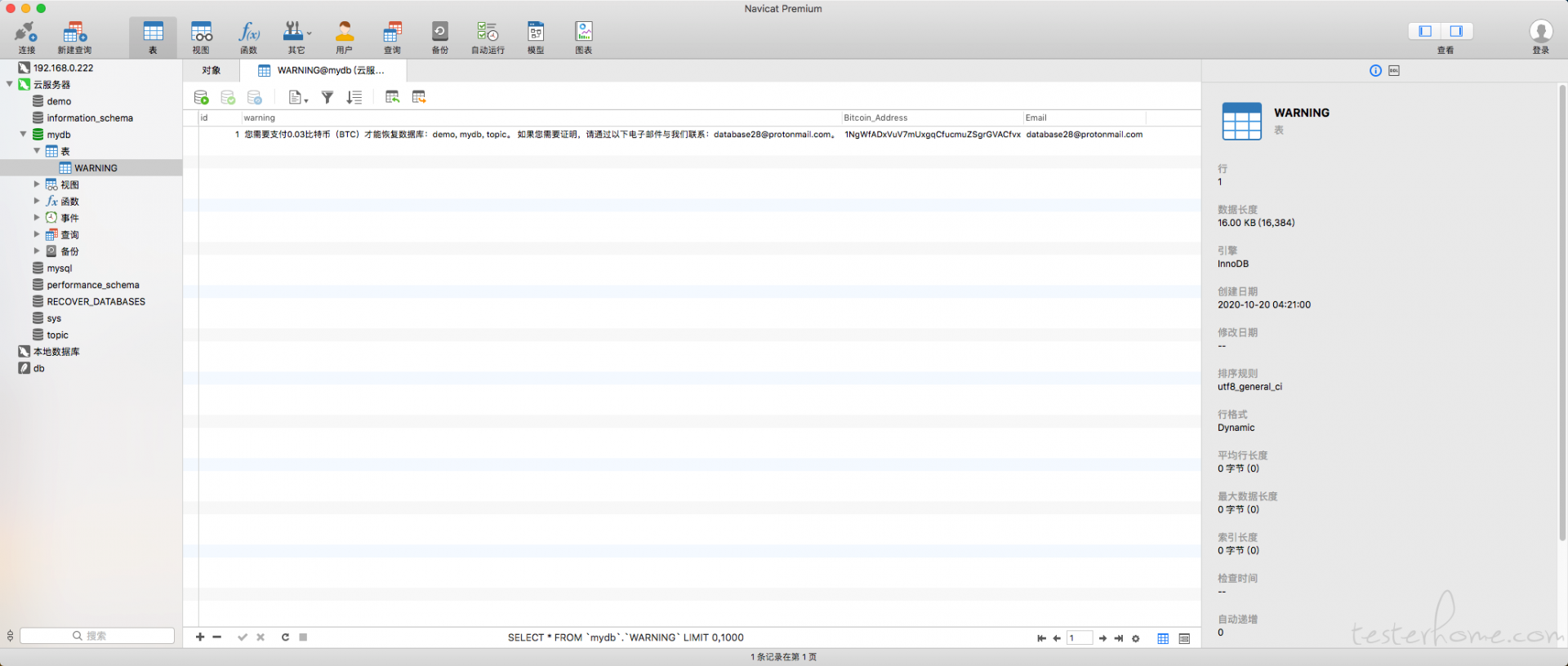Open the 连接 connection toolbar button

point(26,38)
